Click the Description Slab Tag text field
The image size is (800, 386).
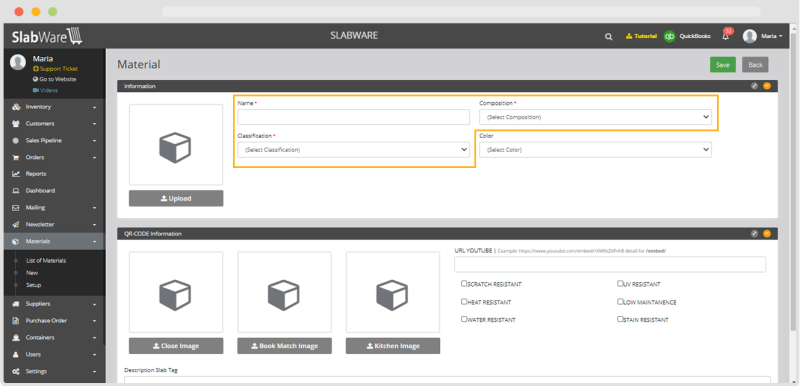[x=447, y=379]
